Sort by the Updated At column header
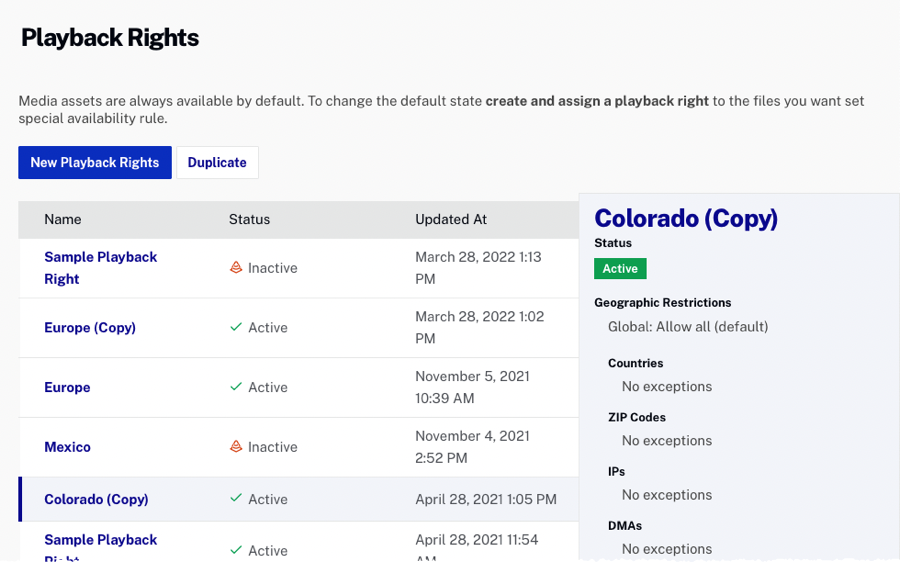Image resolution: width=900 pixels, height=562 pixels. coord(451,219)
